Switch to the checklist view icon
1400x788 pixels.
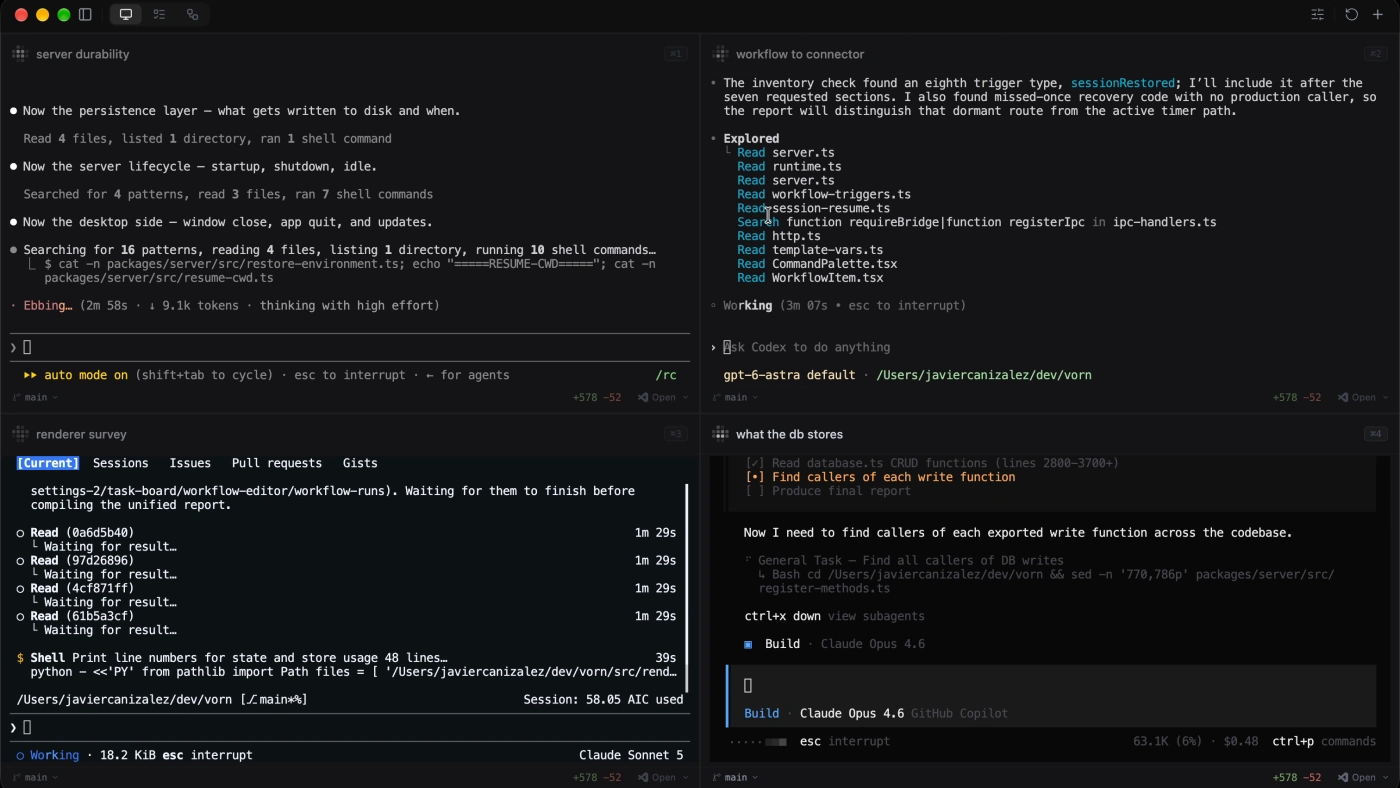[x=159, y=14]
